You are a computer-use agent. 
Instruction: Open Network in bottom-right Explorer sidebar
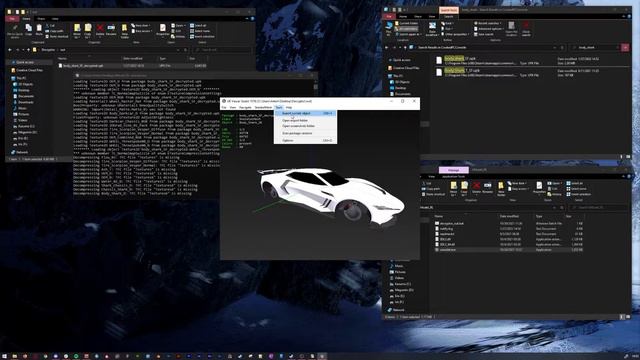(x=395, y=310)
